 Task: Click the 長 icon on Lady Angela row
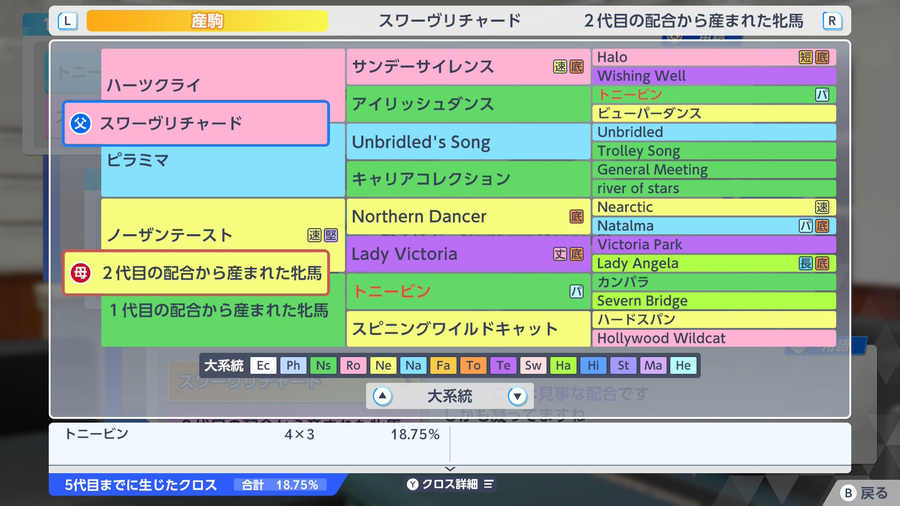(806, 263)
